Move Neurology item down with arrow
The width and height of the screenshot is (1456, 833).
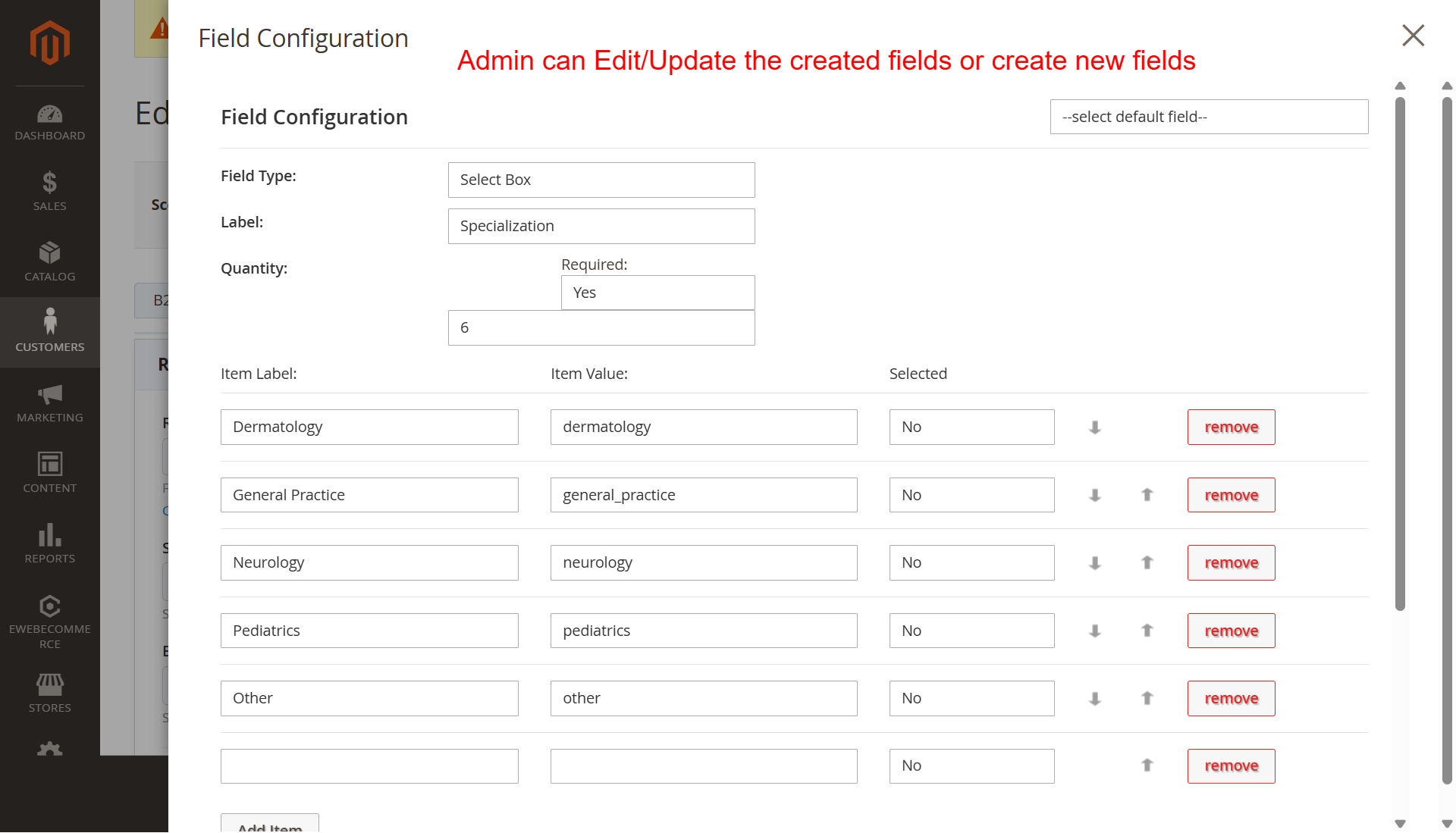click(x=1094, y=563)
